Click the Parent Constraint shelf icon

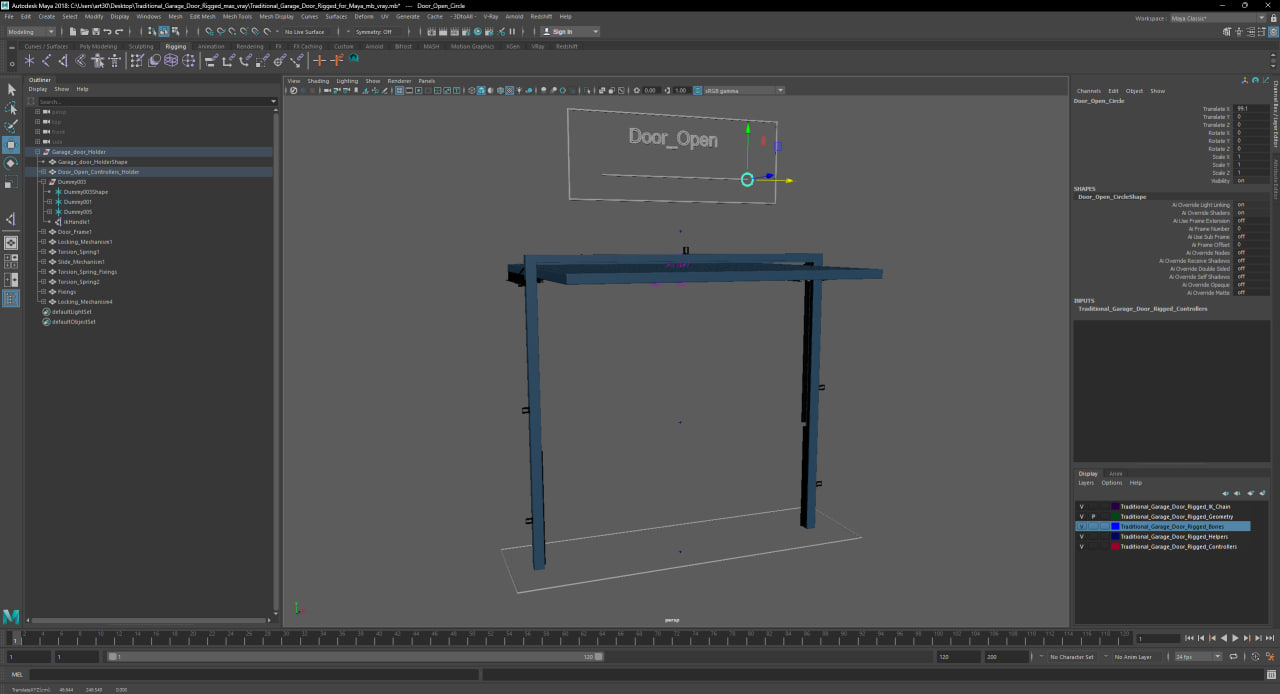click(x=210, y=61)
